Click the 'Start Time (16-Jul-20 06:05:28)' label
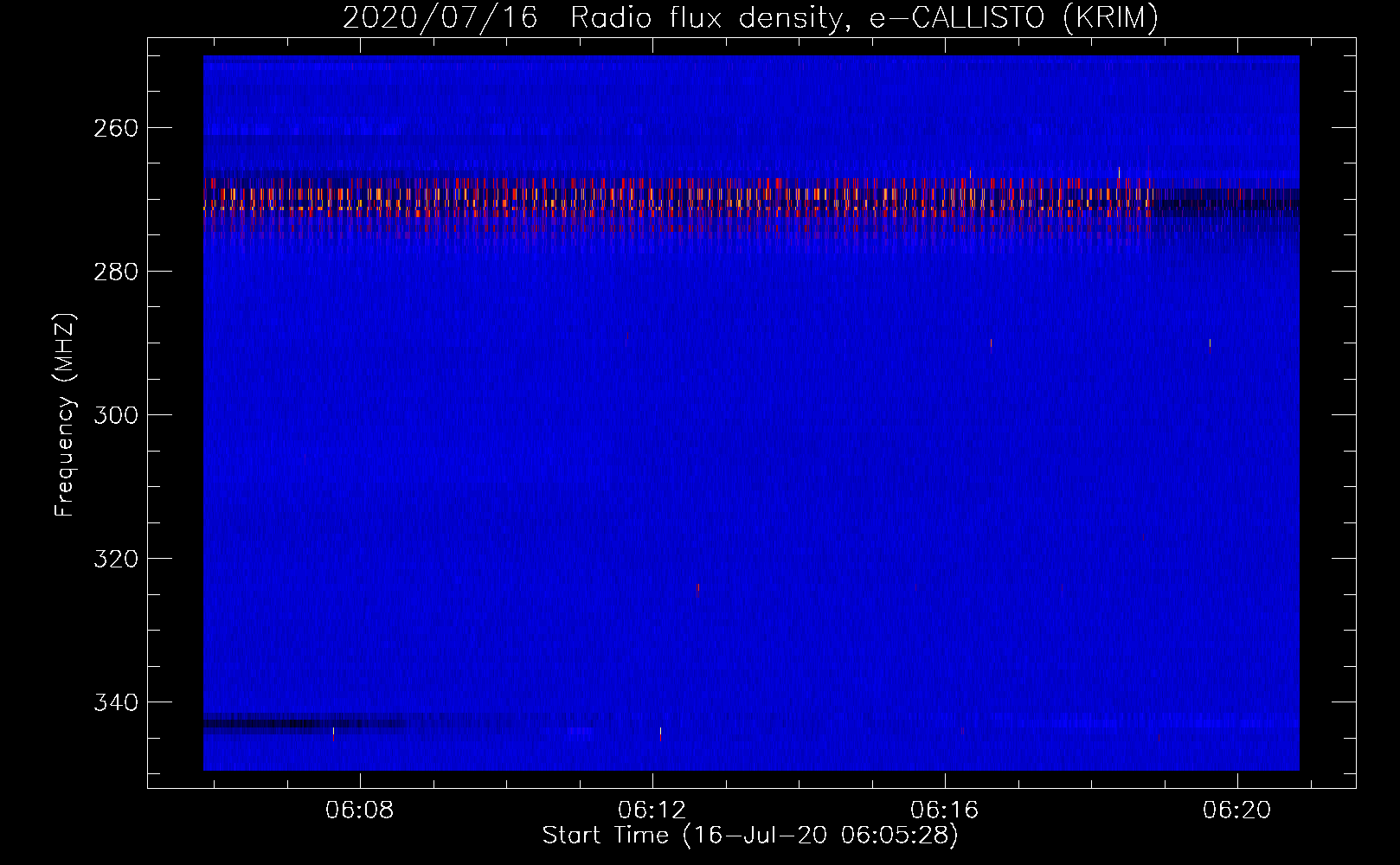This screenshot has height=865, width=1400. [750, 835]
